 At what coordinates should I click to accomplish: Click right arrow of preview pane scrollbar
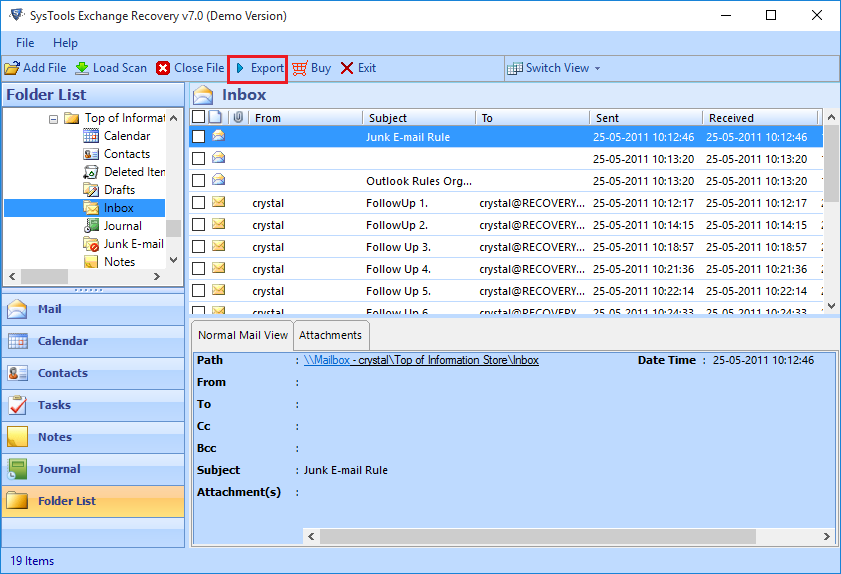[x=827, y=536]
